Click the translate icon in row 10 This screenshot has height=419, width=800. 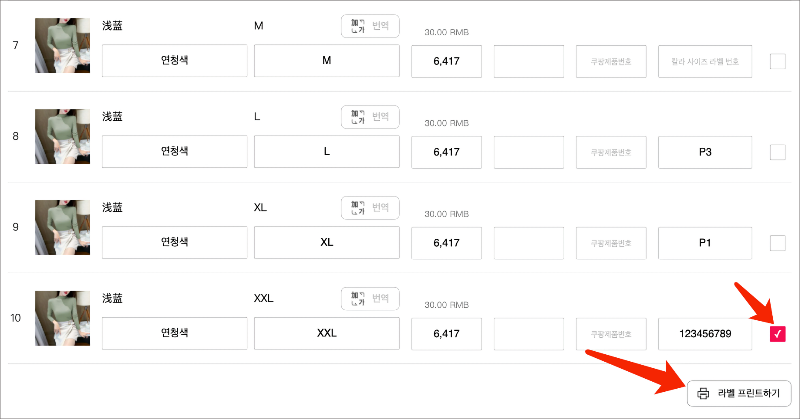click(357, 299)
